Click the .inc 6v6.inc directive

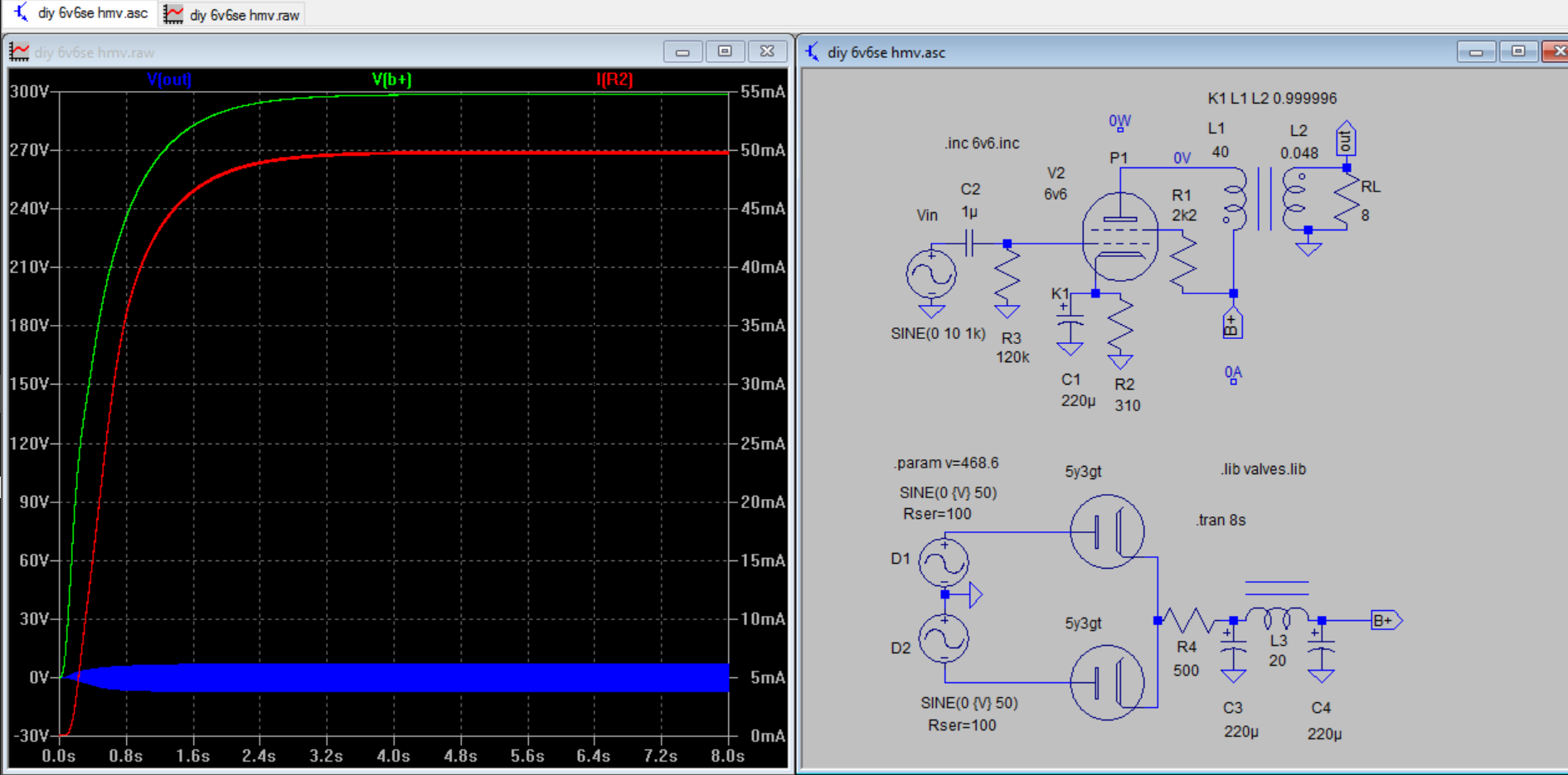(981, 143)
